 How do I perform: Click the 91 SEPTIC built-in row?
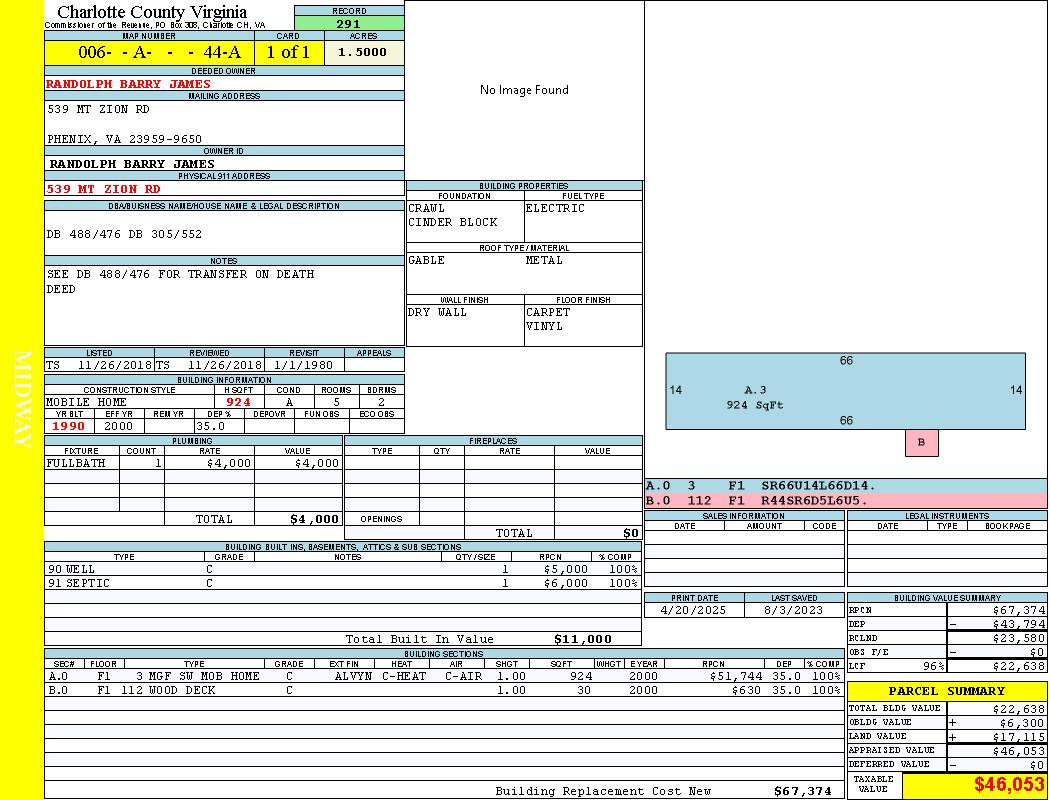click(x=341, y=583)
